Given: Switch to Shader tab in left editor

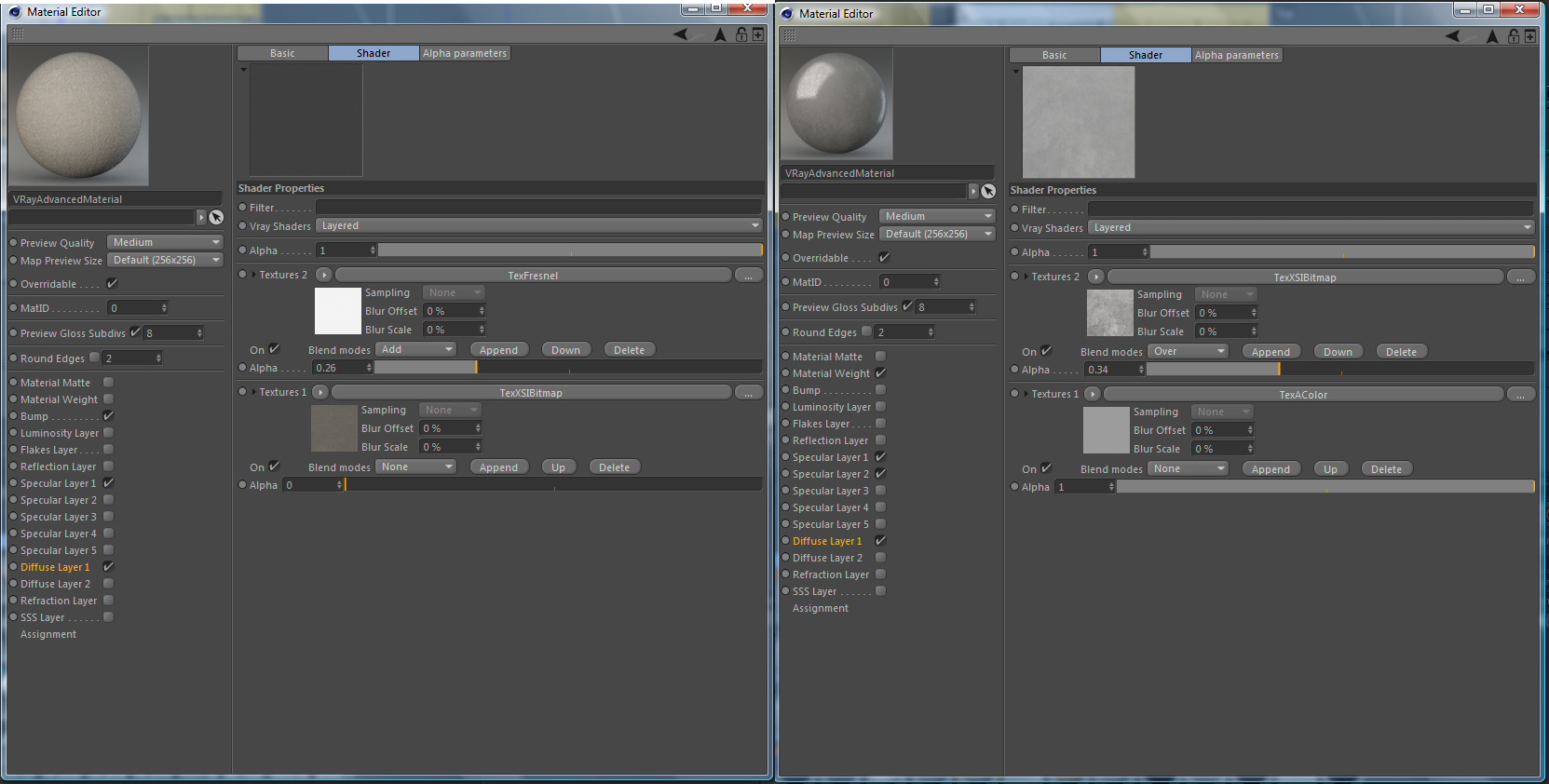Looking at the screenshot, I should pos(374,53).
